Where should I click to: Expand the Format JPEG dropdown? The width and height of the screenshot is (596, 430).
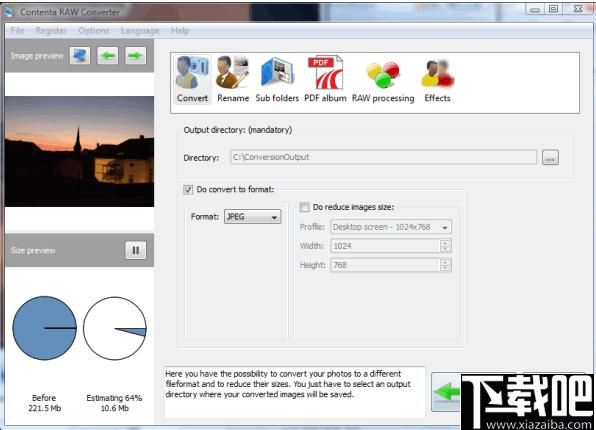[253, 217]
